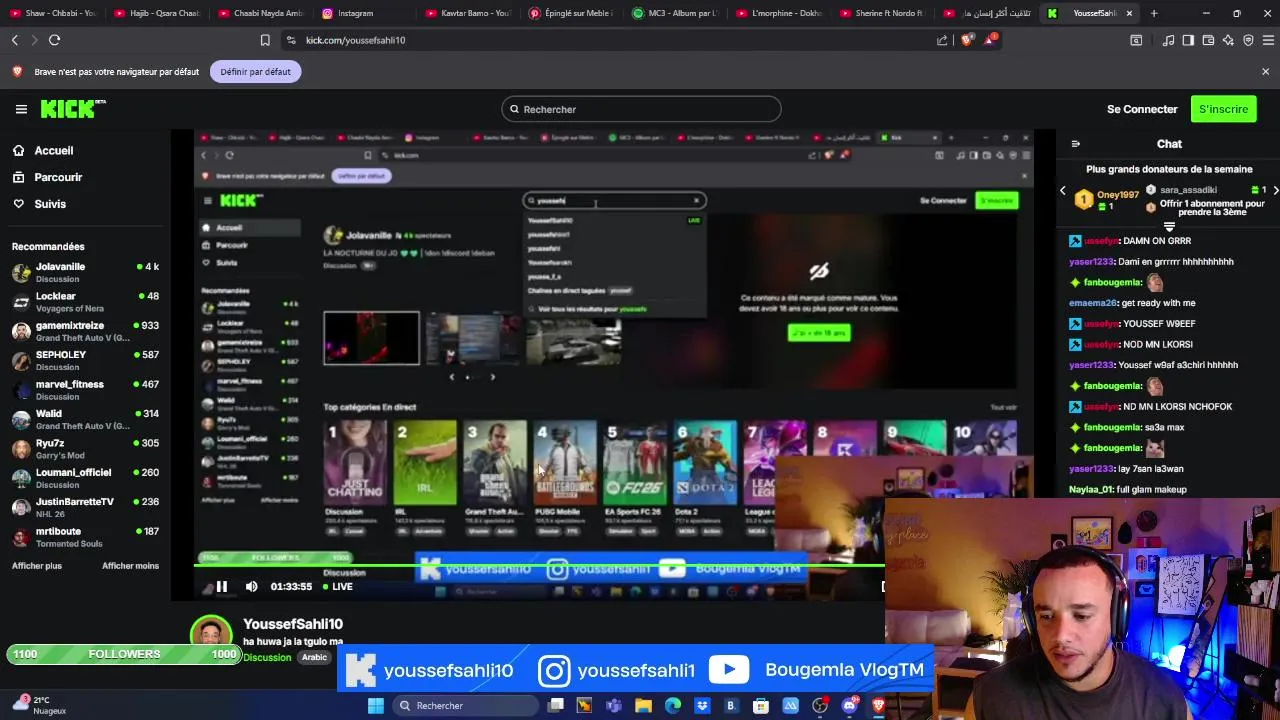The height and width of the screenshot is (720, 1280).
Task: Collapse list with Afficher moins
Action: (x=130, y=566)
